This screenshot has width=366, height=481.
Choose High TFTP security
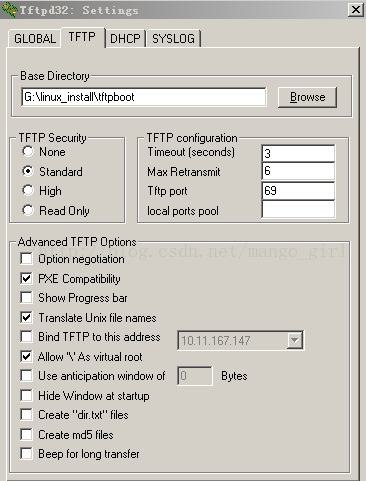coord(28,191)
